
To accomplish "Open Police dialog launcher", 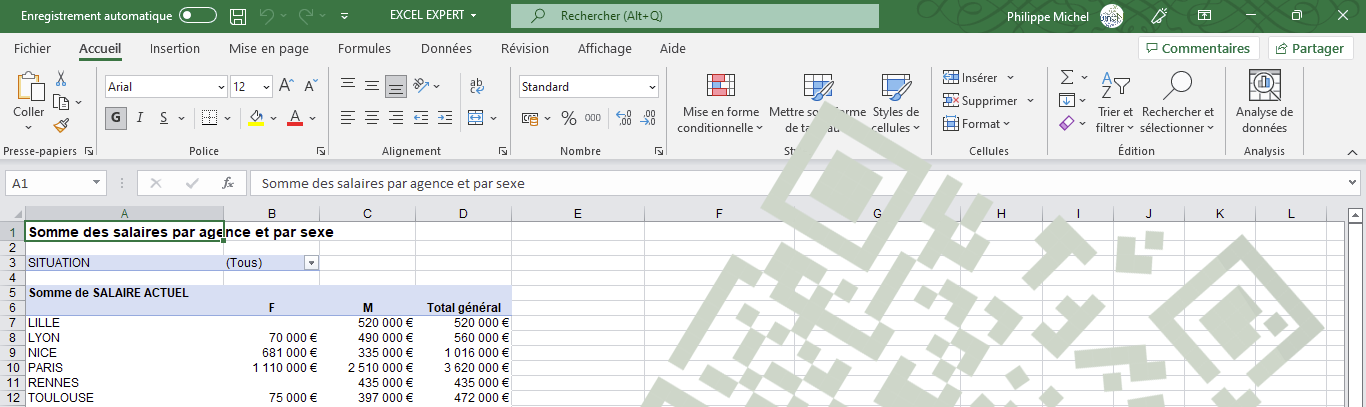I will tap(321, 151).
